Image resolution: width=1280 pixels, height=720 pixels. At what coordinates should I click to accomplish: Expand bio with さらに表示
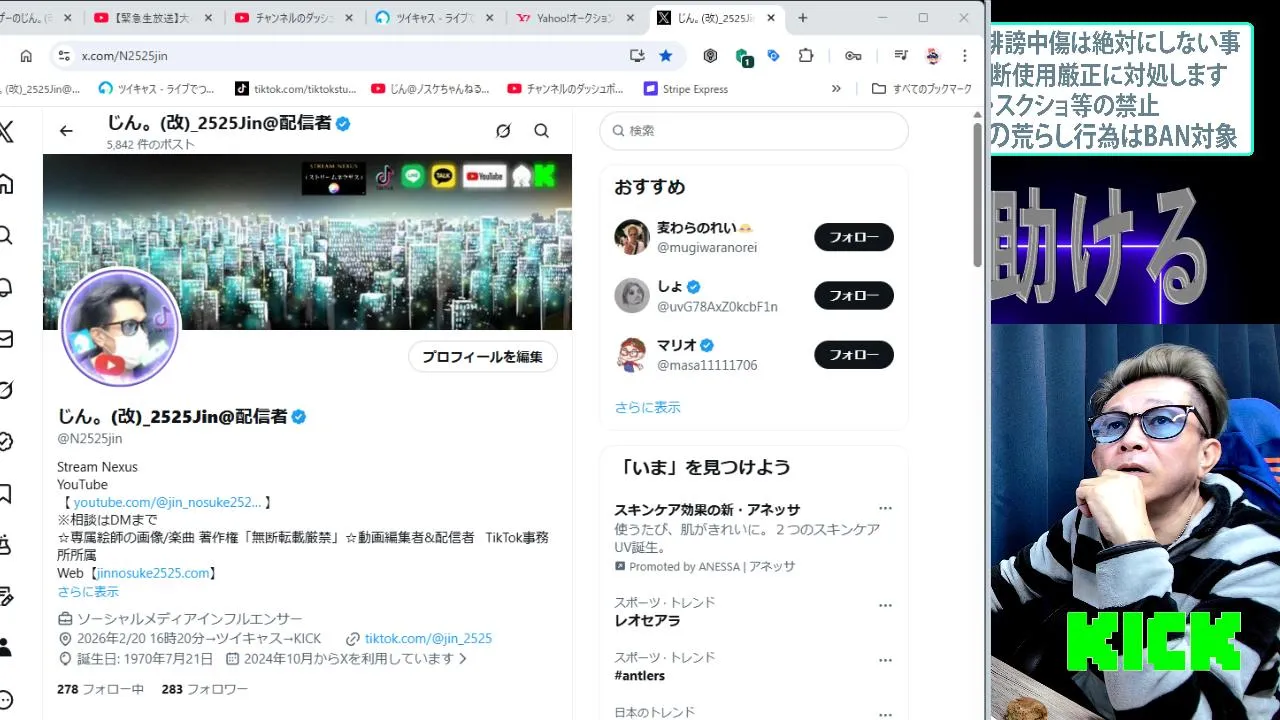[x=88, y=591]
